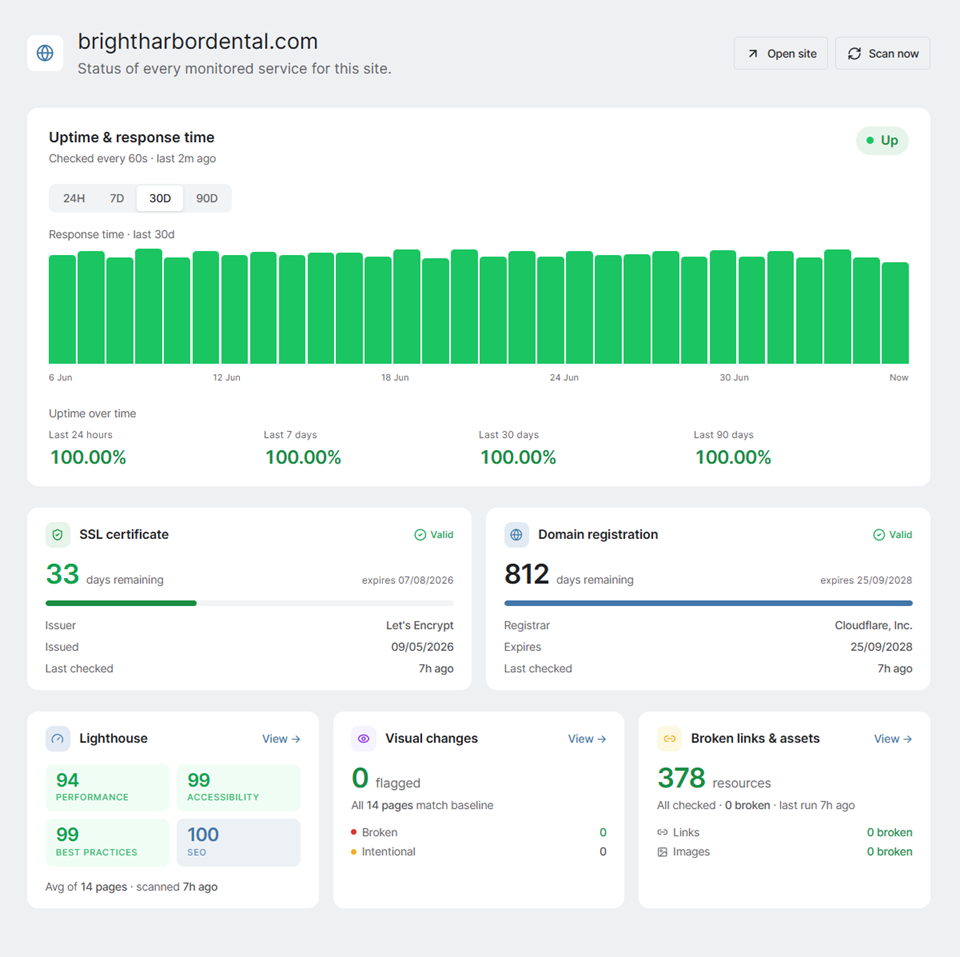Click the Let's Encrypt issuer value
960x957 pixels.
[x=419, y=625]
